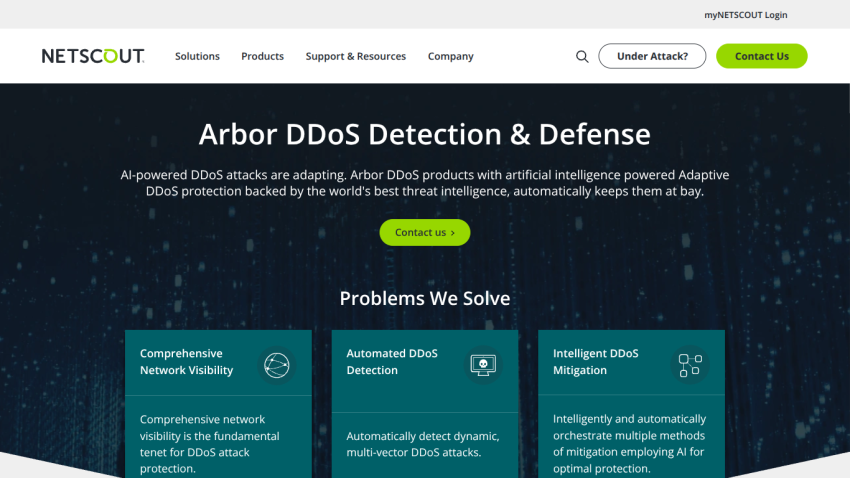Click the NETSCOUT logo

93,56
